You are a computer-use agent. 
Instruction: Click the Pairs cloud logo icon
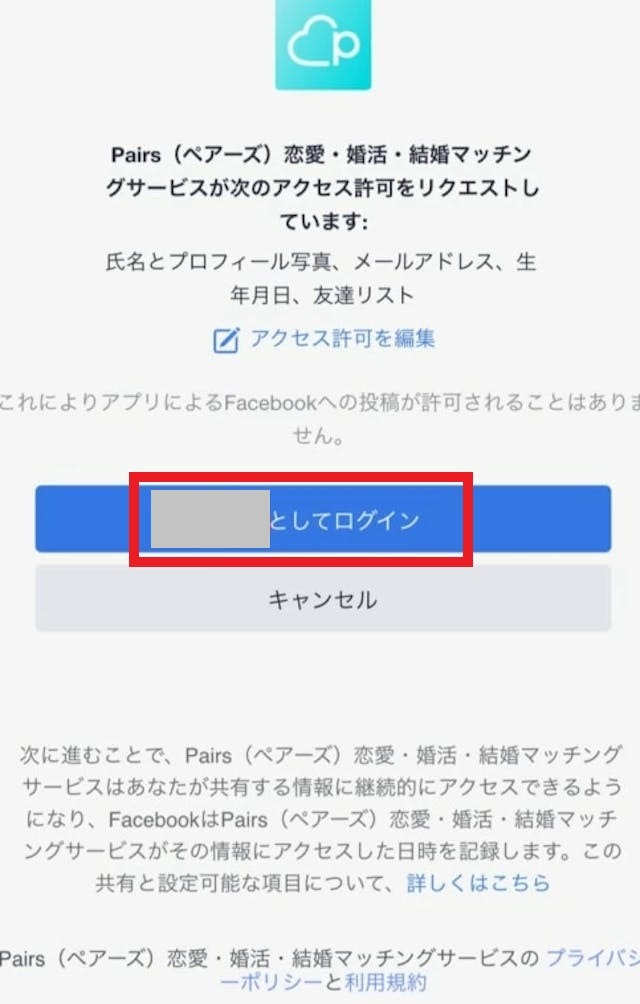323,44
